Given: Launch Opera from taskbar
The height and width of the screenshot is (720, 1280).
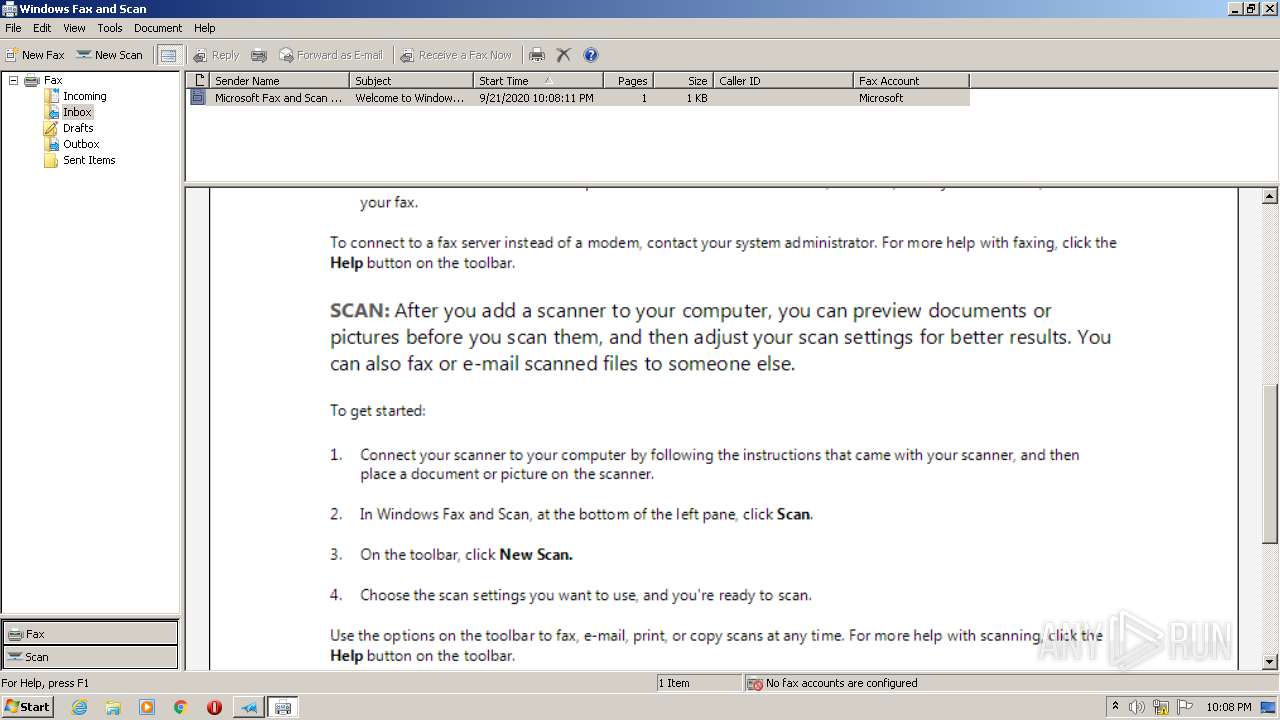Looking at the screenshot, I should pos(214,707).
